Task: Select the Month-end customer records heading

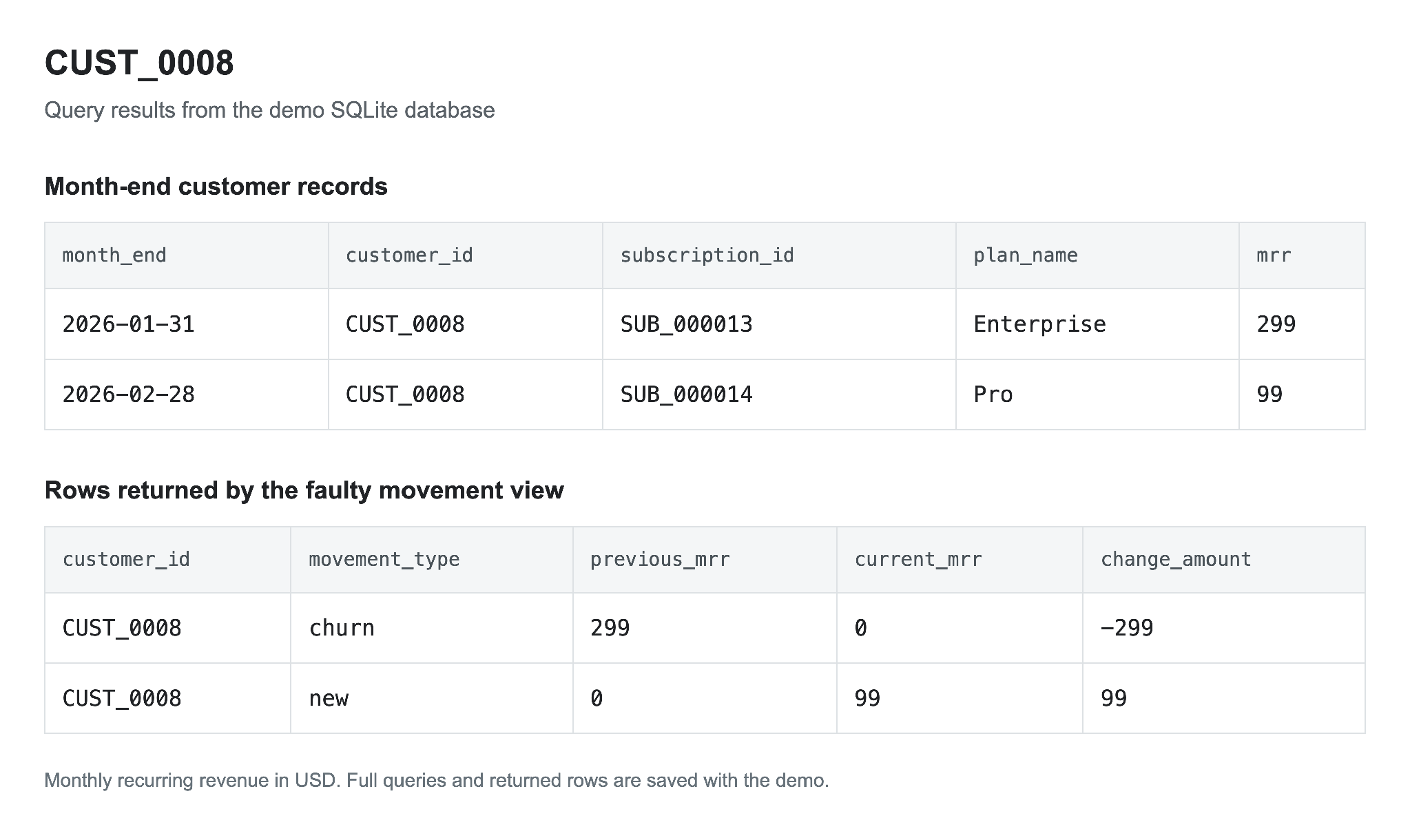Action: pos(216,187)
